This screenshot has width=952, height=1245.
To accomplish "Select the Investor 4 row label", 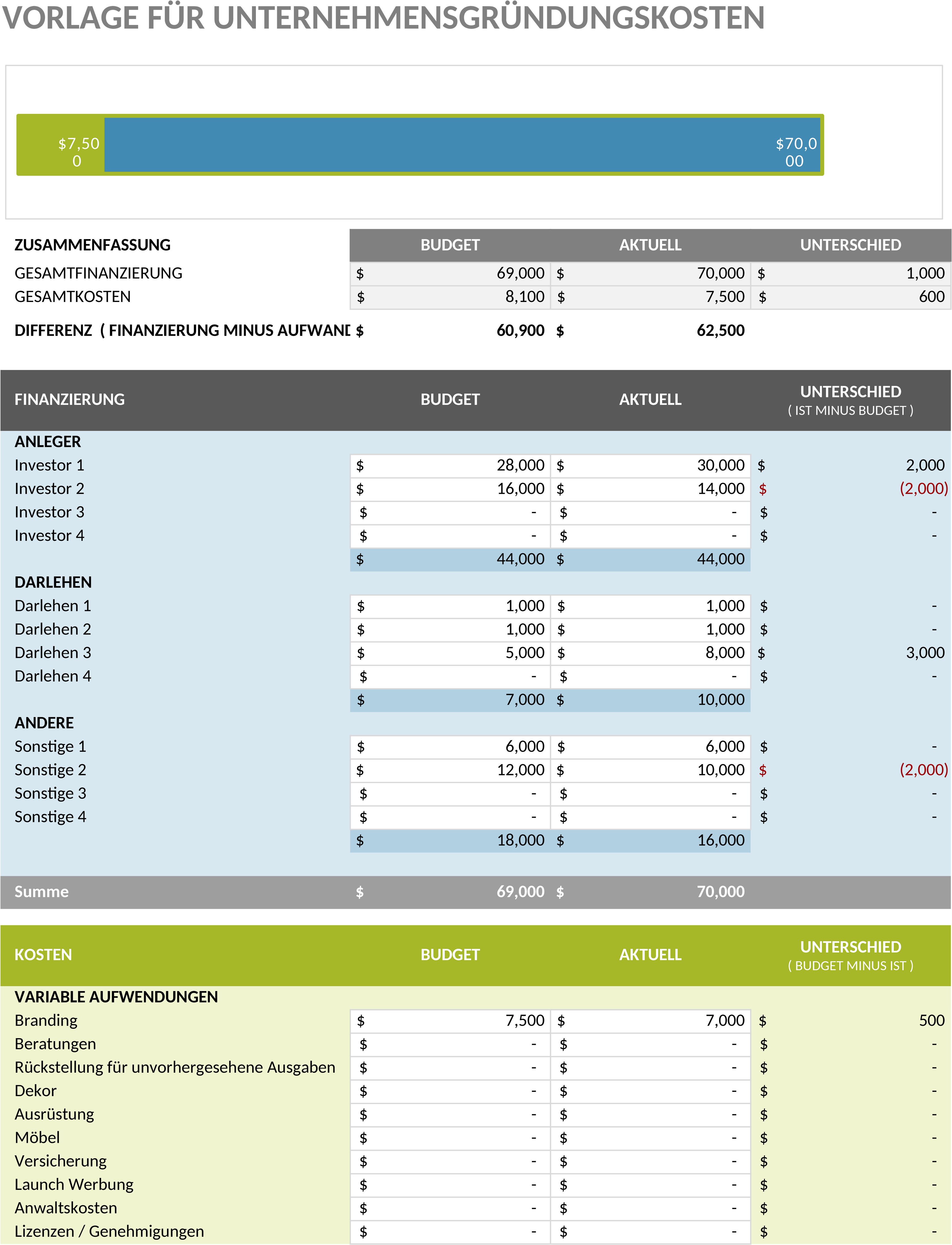I will tap(49, 535).
